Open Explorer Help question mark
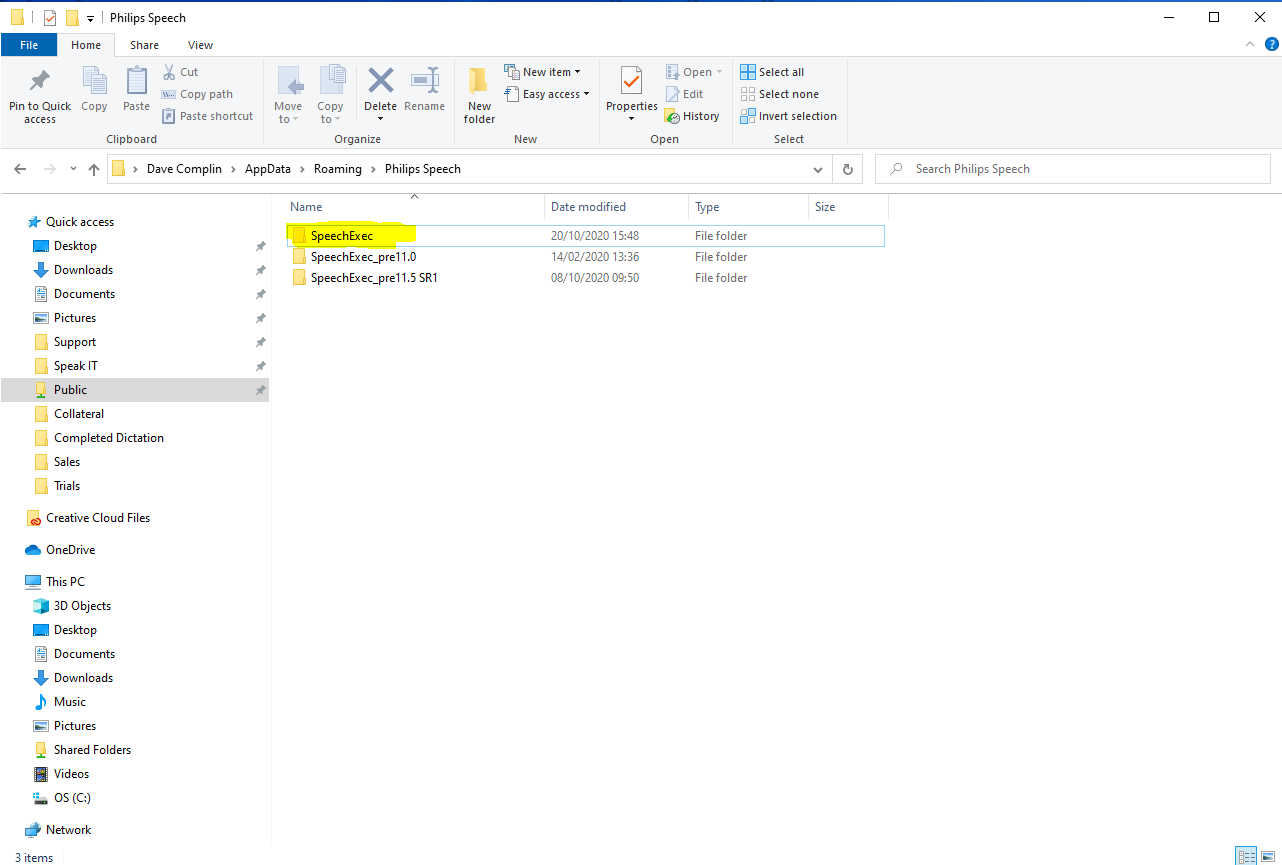Viewport: 1282px width, 865px height. [1271, 45]
